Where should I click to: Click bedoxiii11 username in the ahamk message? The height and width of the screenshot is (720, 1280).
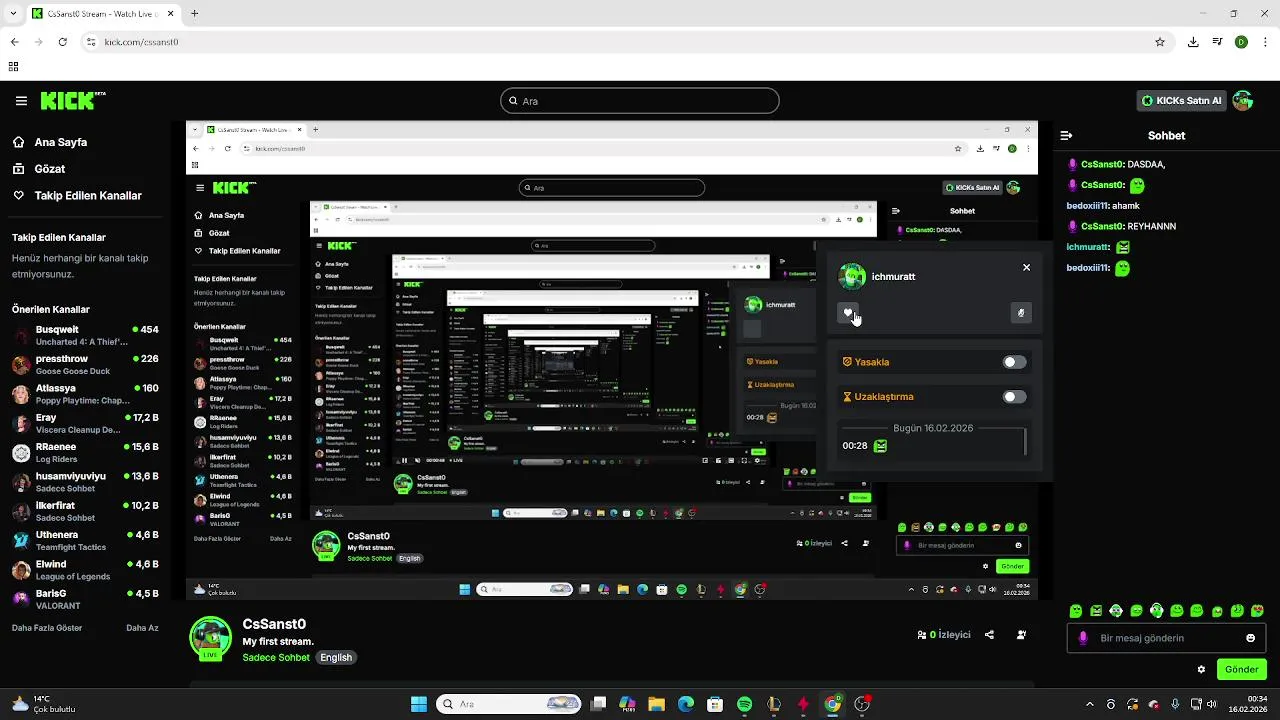[x=1088, y=206]
